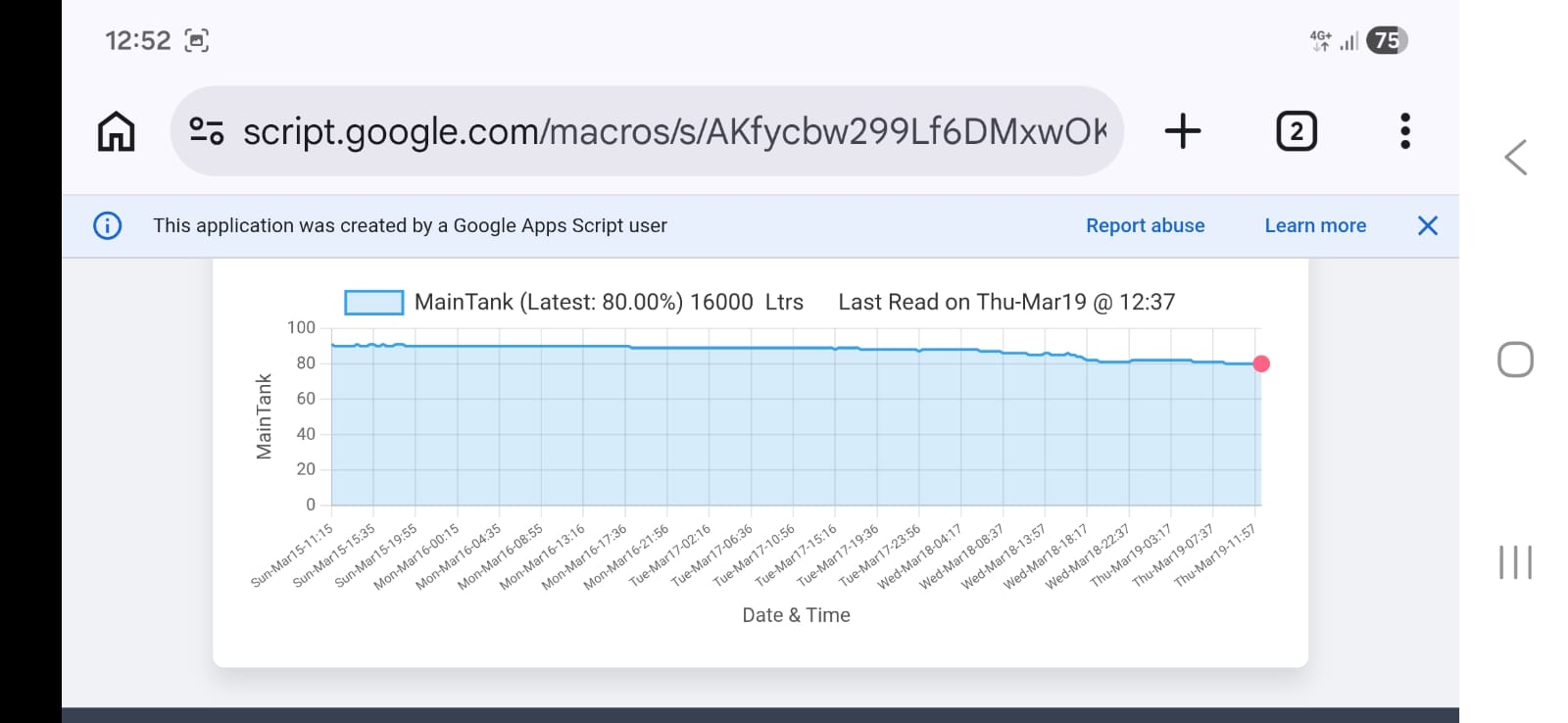The image size is (1568, 723).
Task: Tap the script.google.com address bar
Action: tap(674, 131)
